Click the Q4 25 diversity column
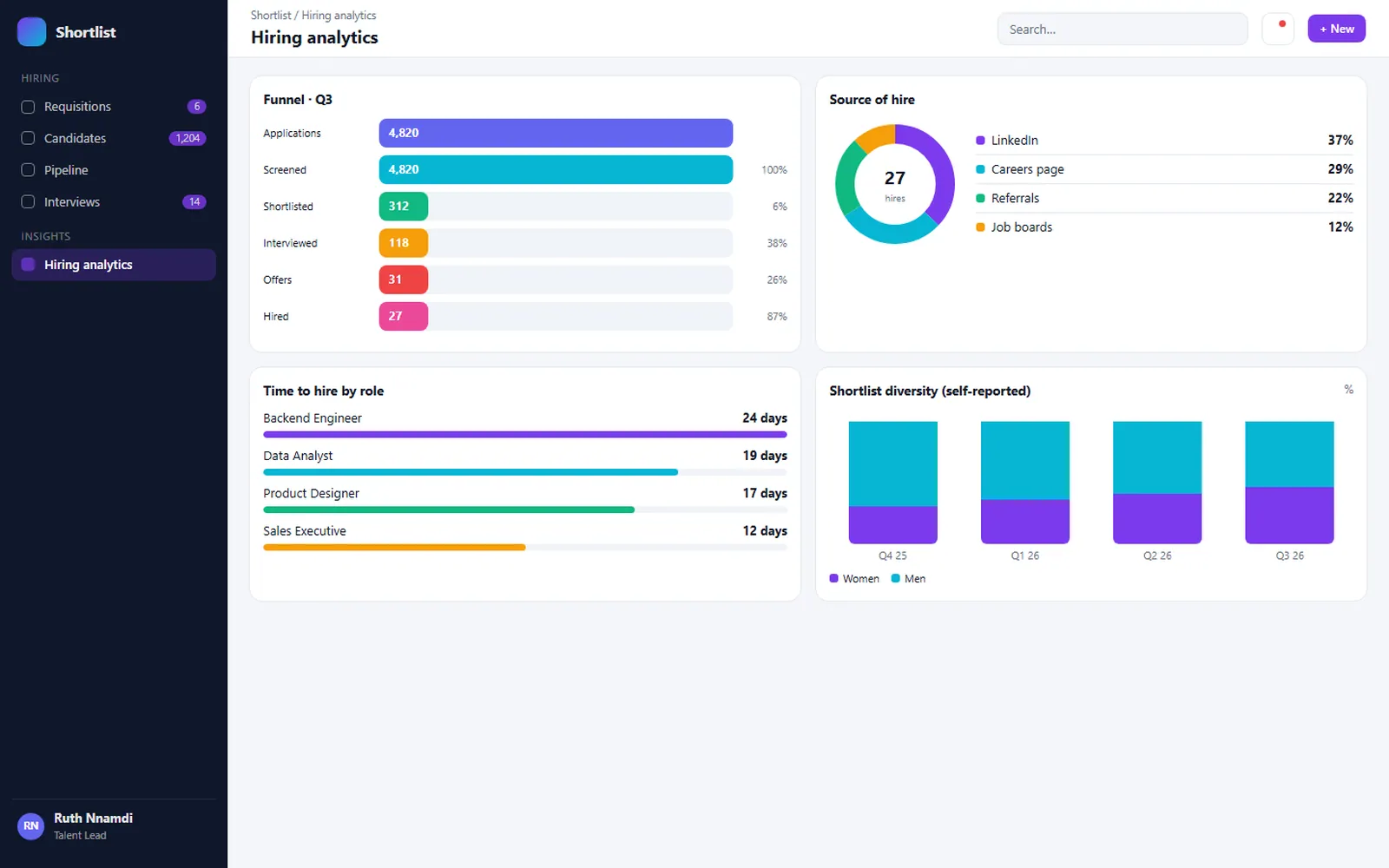Viewport: 1389px width, 868px height. (x=892, y=483)
